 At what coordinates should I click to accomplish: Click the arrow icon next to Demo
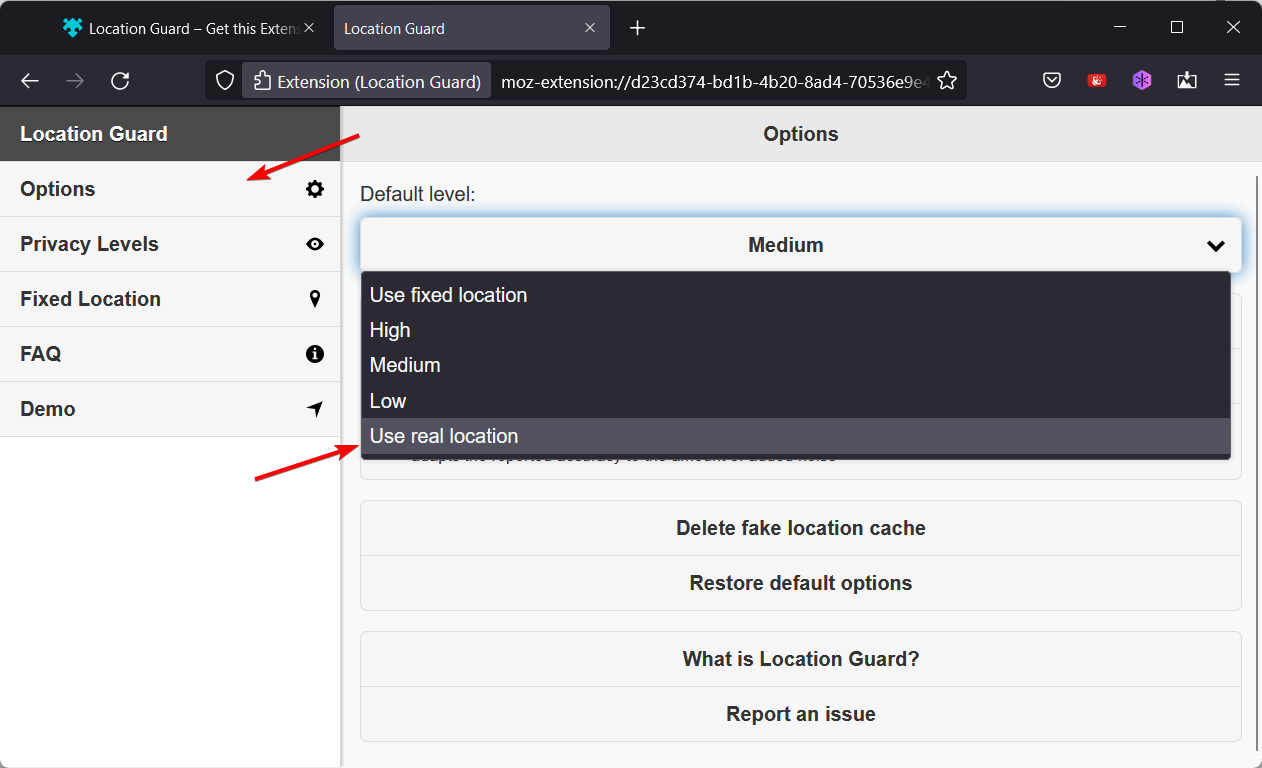point(315,409)
